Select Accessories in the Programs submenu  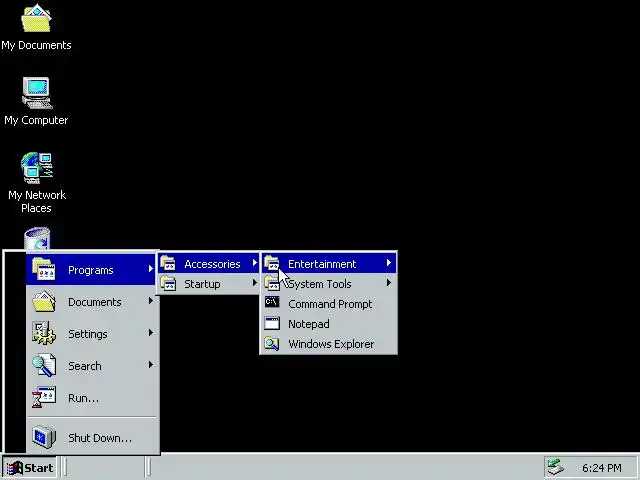209,264
